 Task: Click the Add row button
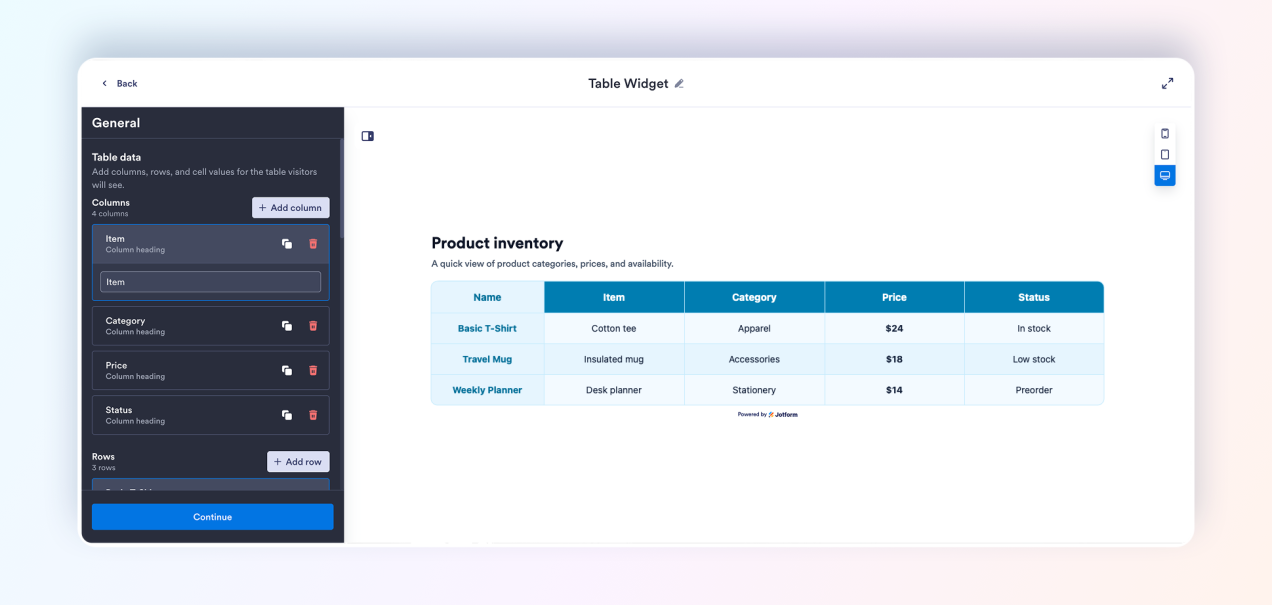coord(298,462)
